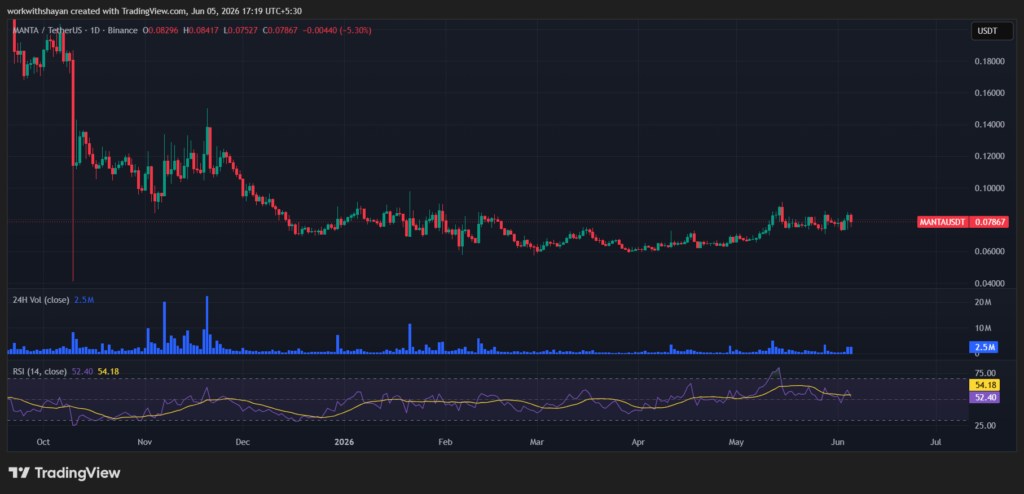The width and height of the screenshot is (1024, 494).
Task: Click the RSI value 52.40 purple tag
Action: 985,397
